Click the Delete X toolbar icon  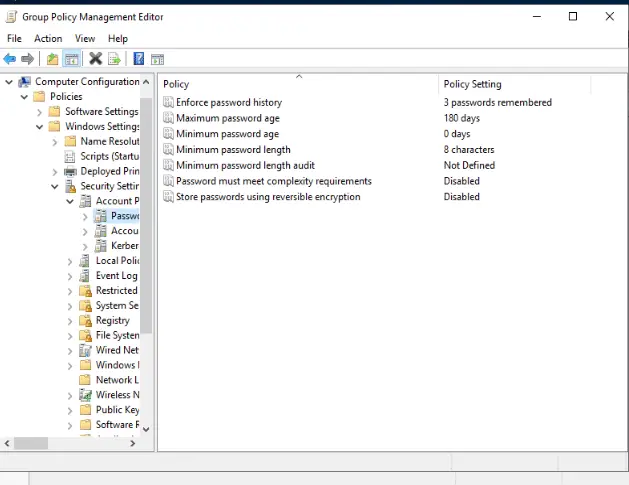coord(95,59)
